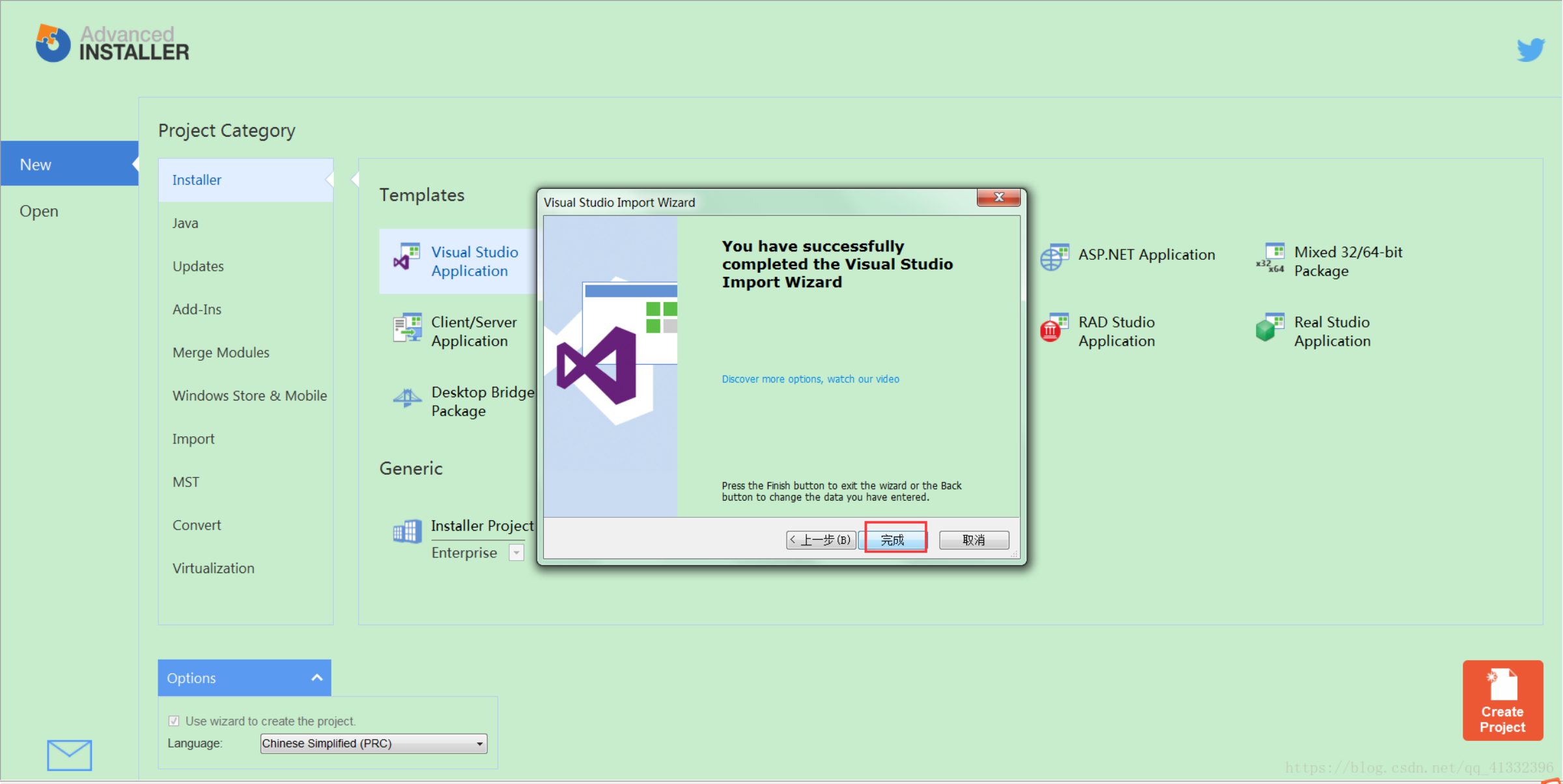1563x784 pixels.
Task: Select the RAD Studio Application icon
Action: tap(1054, 328)
